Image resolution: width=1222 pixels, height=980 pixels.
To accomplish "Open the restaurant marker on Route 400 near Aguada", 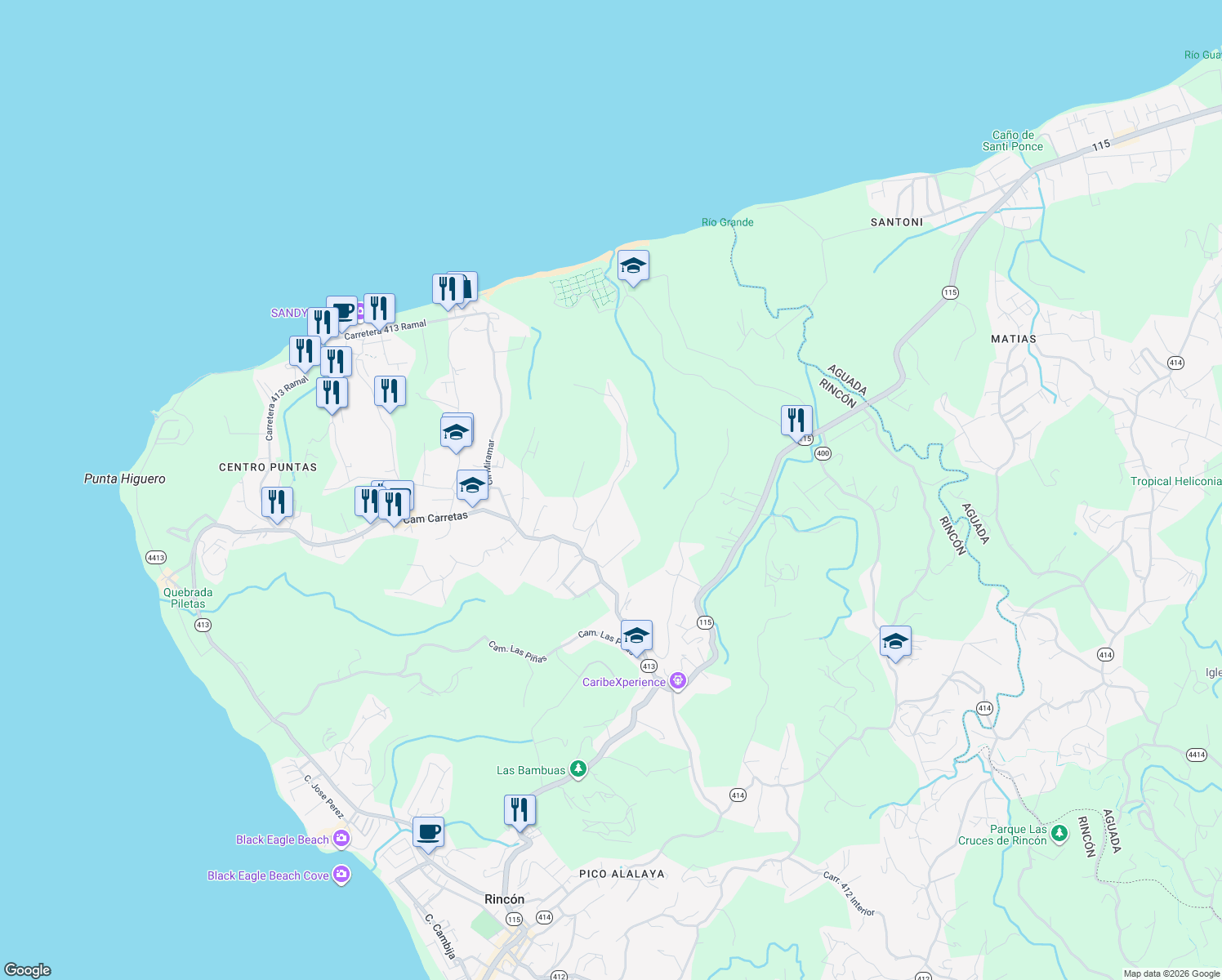I will click(x=795, y=421).
